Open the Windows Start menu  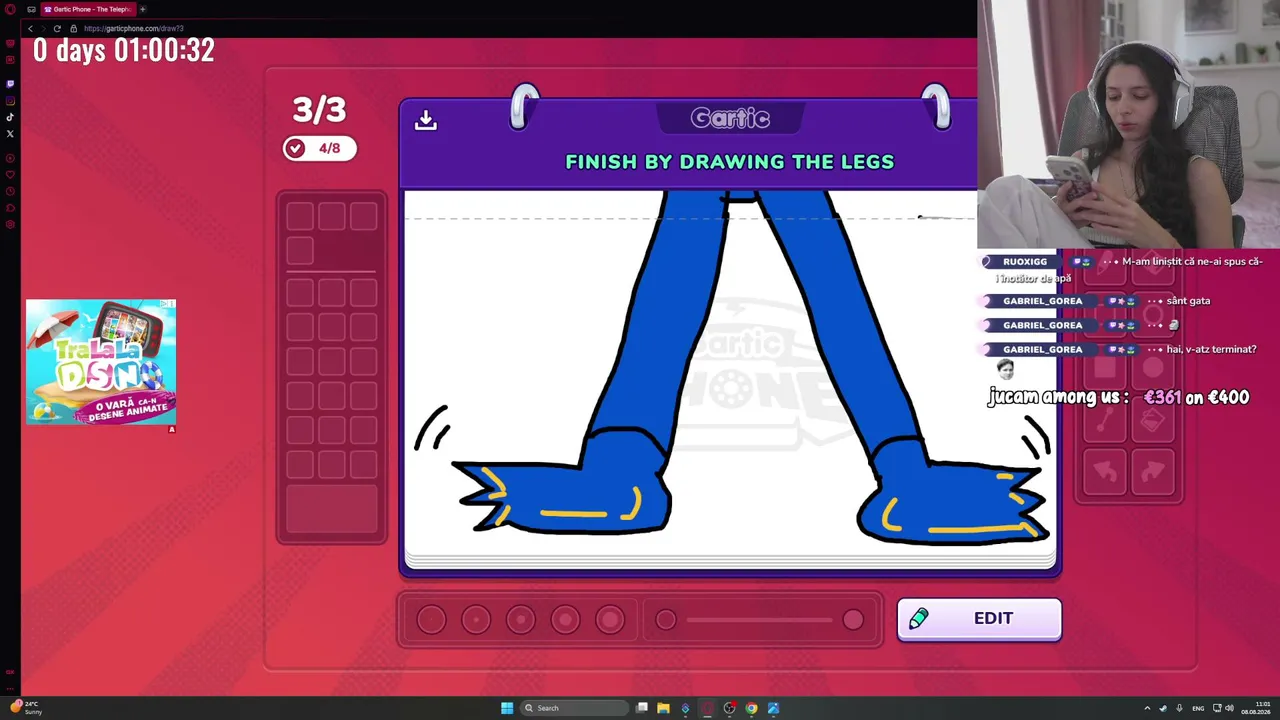(507, 708)
